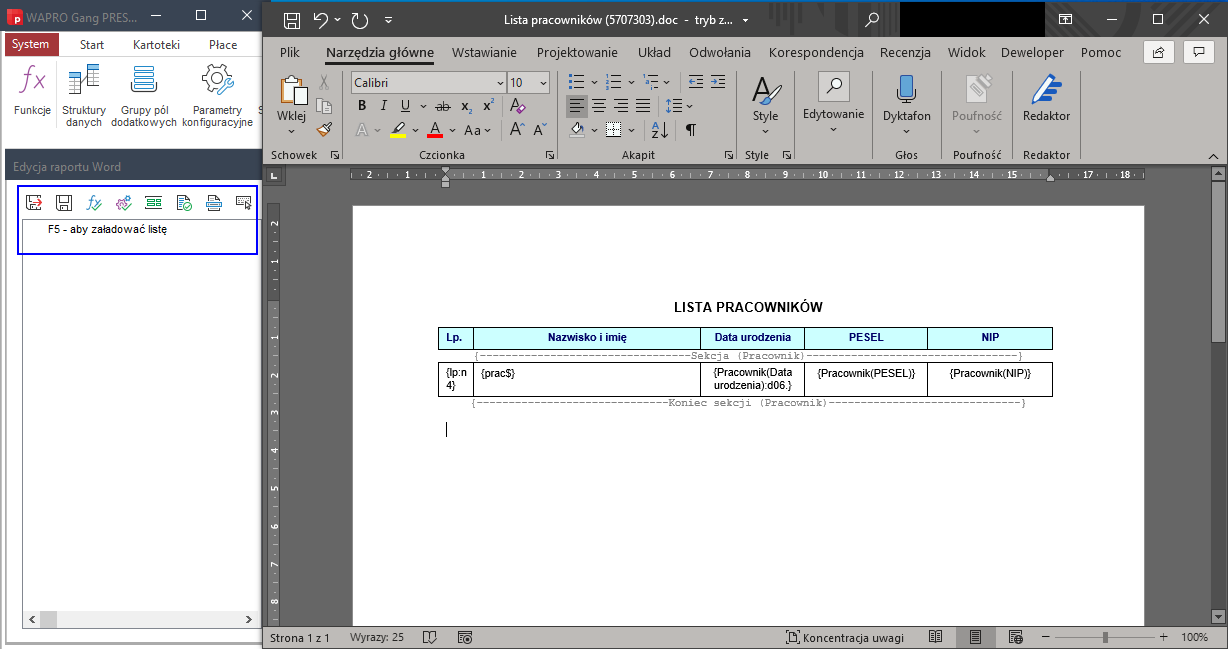Click the fx function check icon in report toolbar

[94, 203]
